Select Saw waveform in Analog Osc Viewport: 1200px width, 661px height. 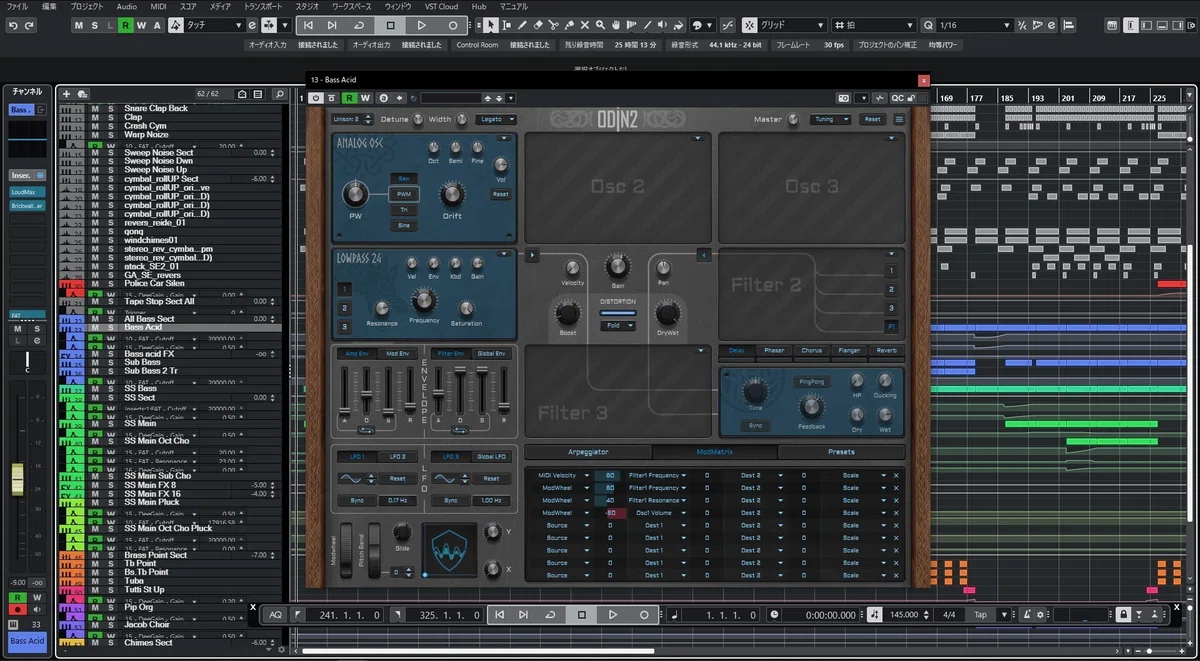tap(404, 178)
